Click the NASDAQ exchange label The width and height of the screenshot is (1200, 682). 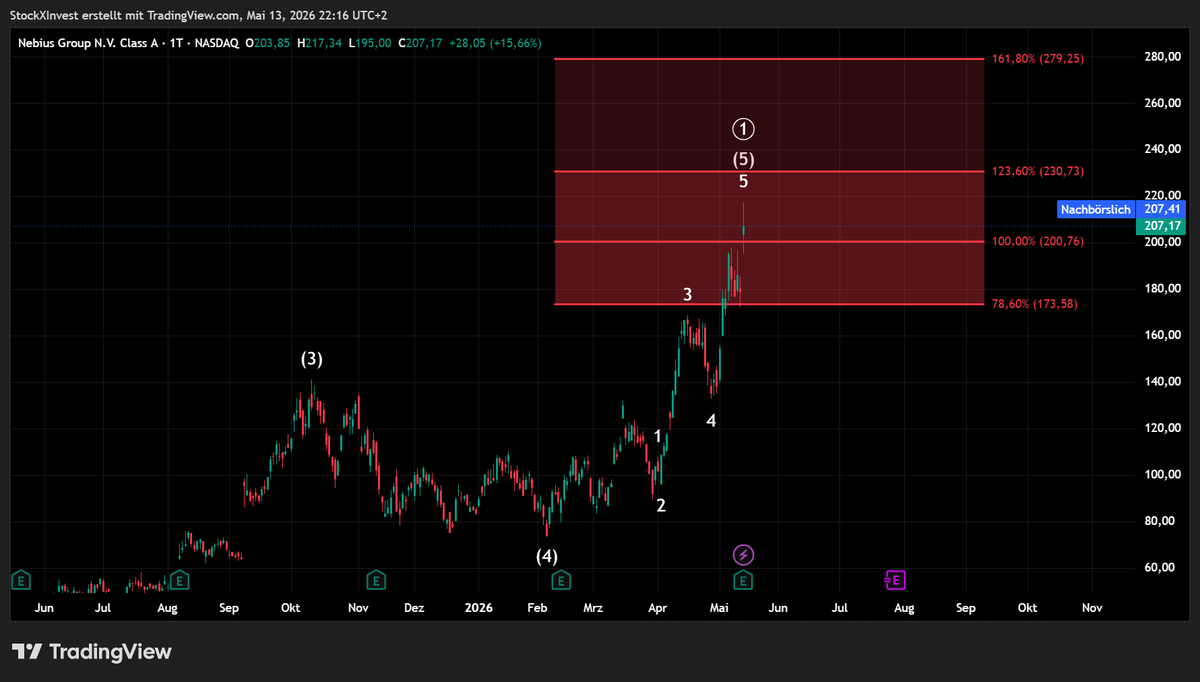tap(219, 43)
